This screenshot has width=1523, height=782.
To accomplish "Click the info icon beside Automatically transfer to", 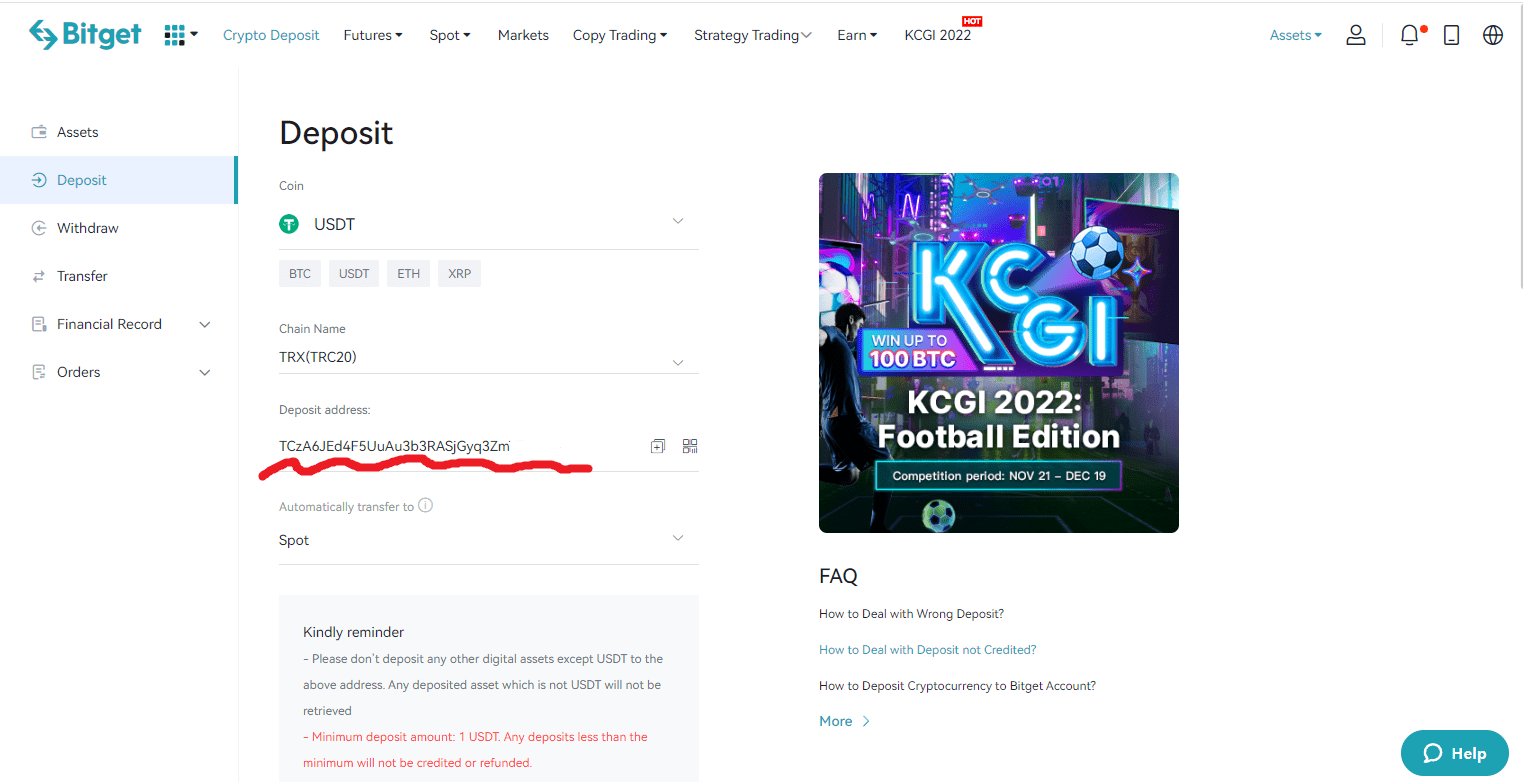I will tap(425, 506).
